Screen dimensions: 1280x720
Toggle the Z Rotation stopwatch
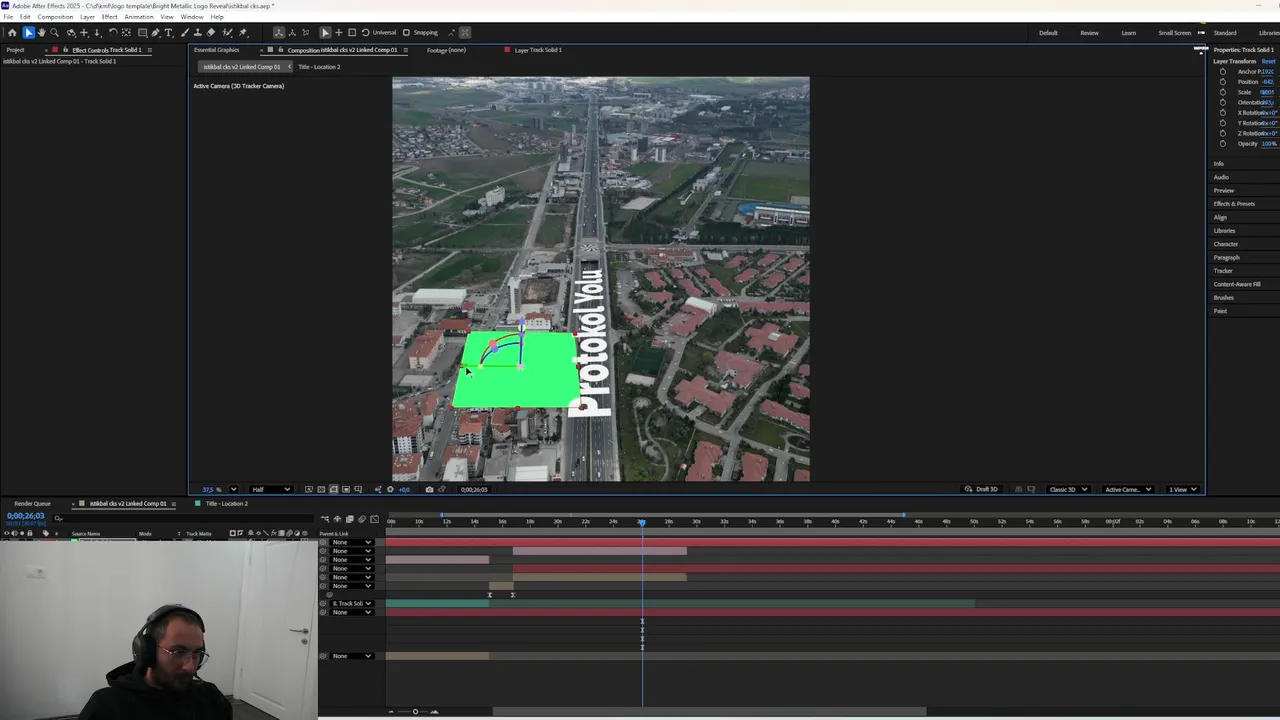(1222, 133)
